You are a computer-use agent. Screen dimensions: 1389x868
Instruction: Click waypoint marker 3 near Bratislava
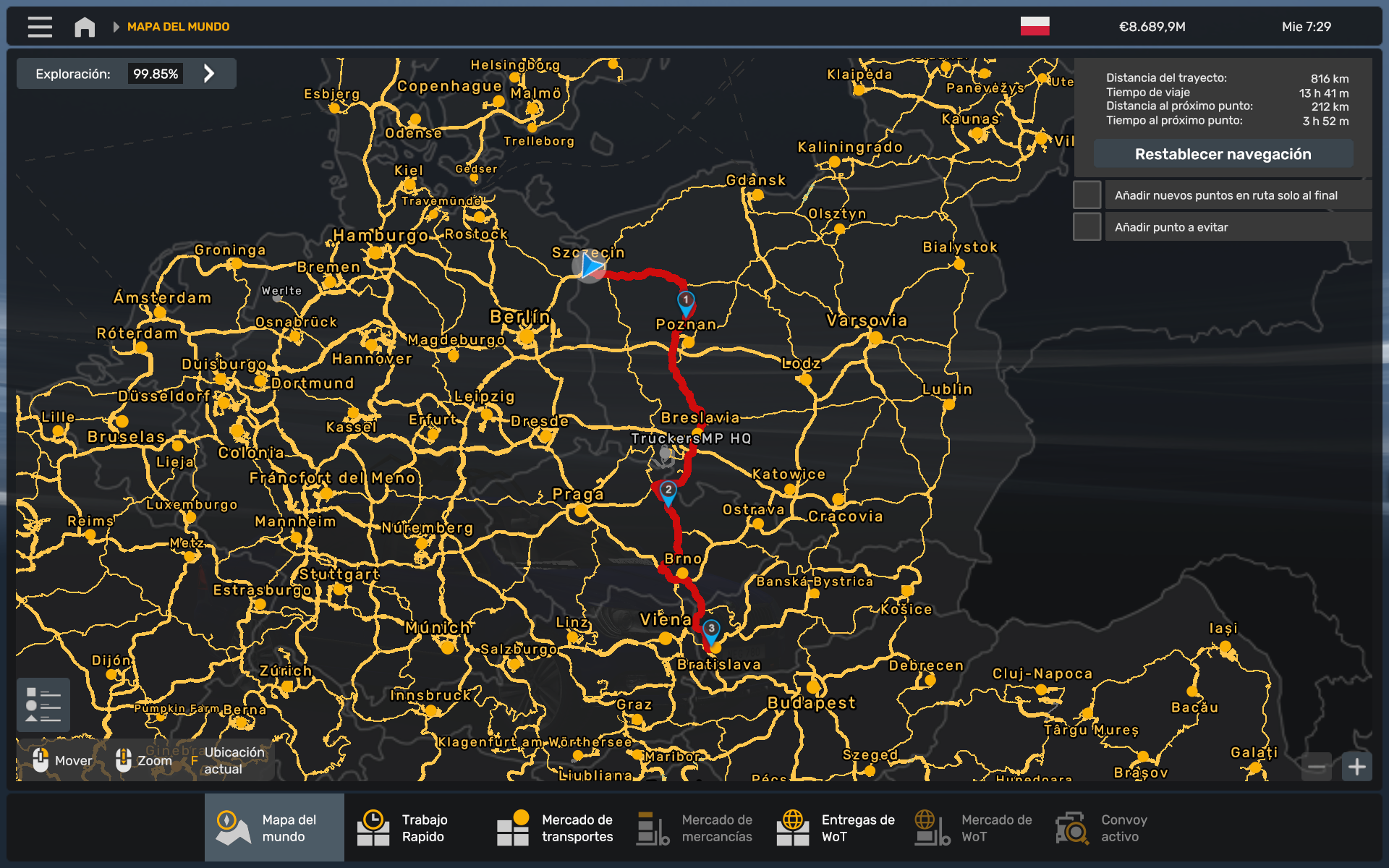click(711, 631)
